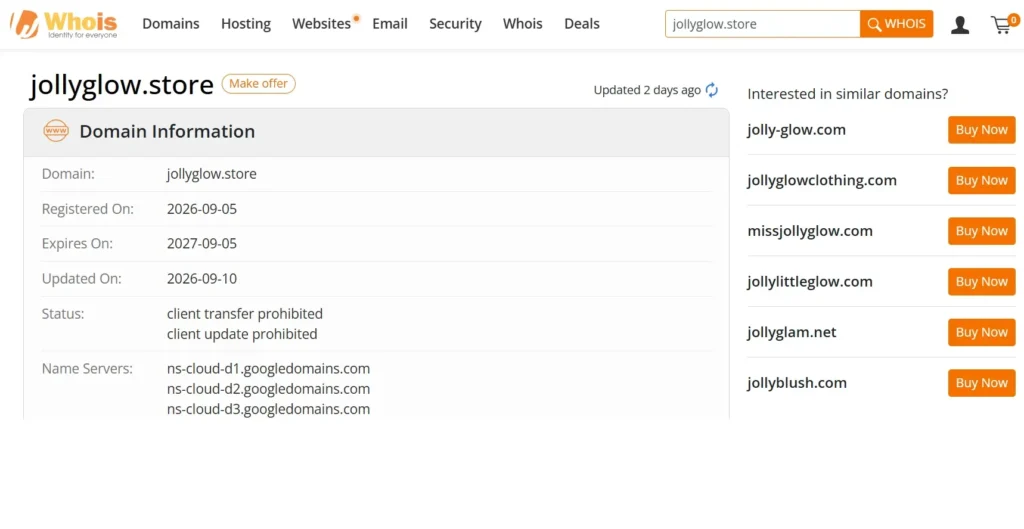Select the jollyglam.net domain name
Viewport: 1024px width, 529px height.
792,332
